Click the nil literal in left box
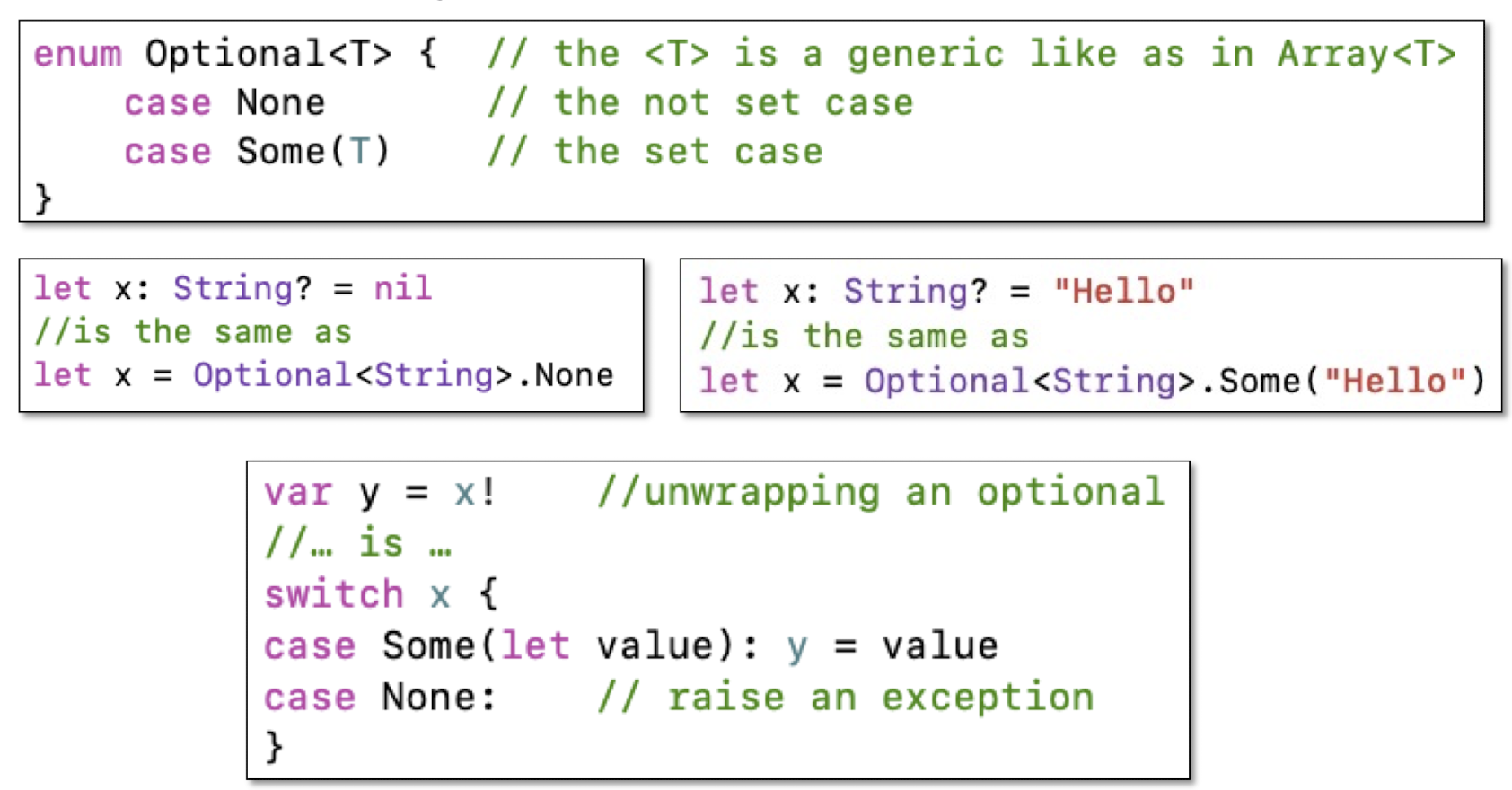Viewport: 1512px width, 790px height. tap(402, 288)
